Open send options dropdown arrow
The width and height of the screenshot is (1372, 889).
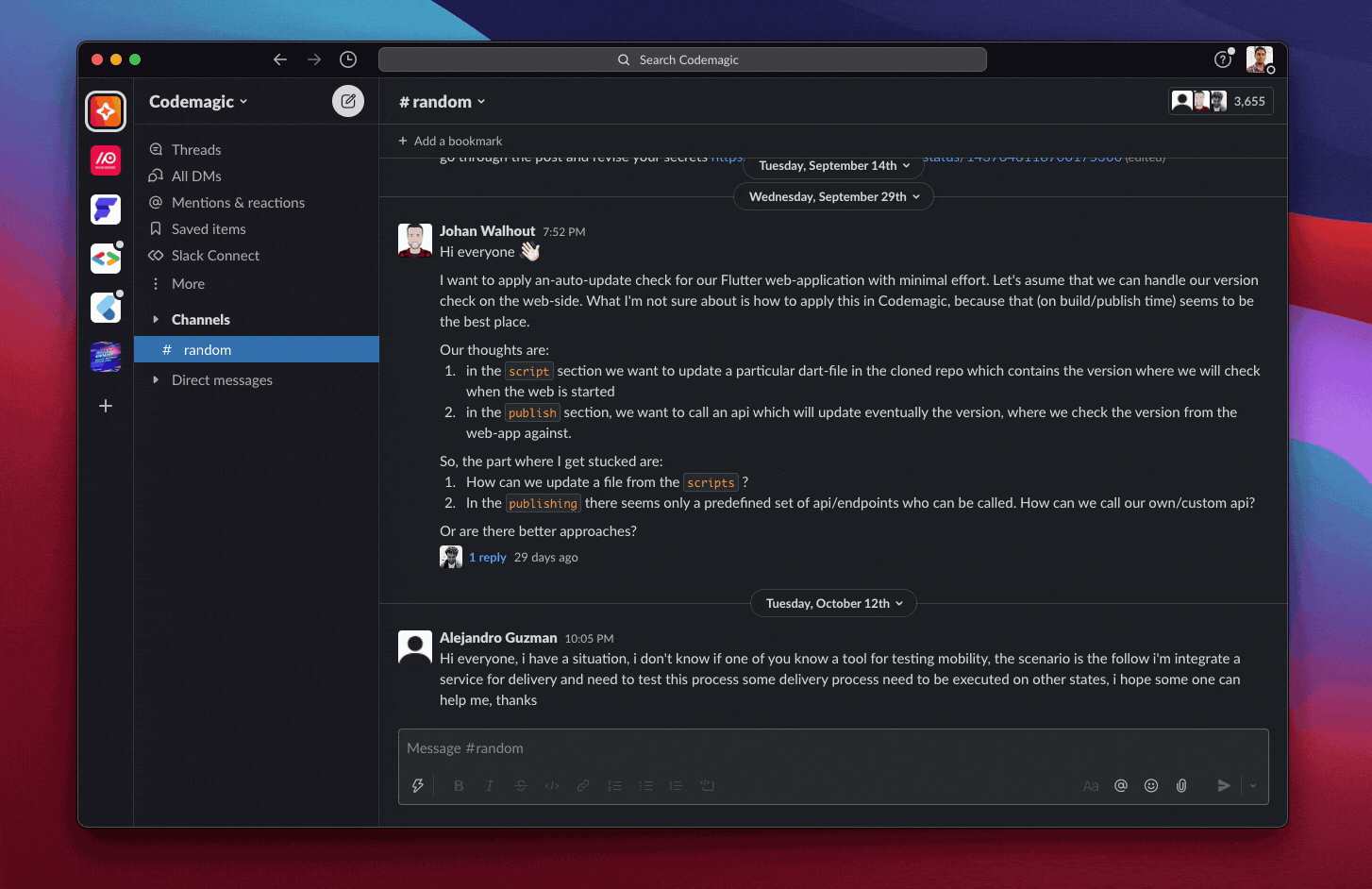pos(1253,785)
